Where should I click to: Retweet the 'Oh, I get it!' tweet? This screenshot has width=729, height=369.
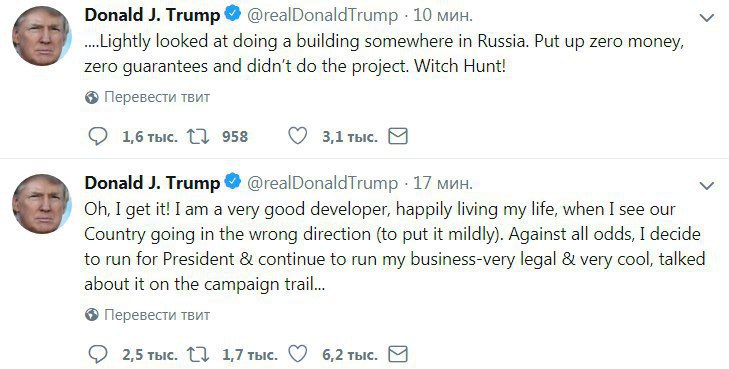pyautogui.click(x=198, y=355)
